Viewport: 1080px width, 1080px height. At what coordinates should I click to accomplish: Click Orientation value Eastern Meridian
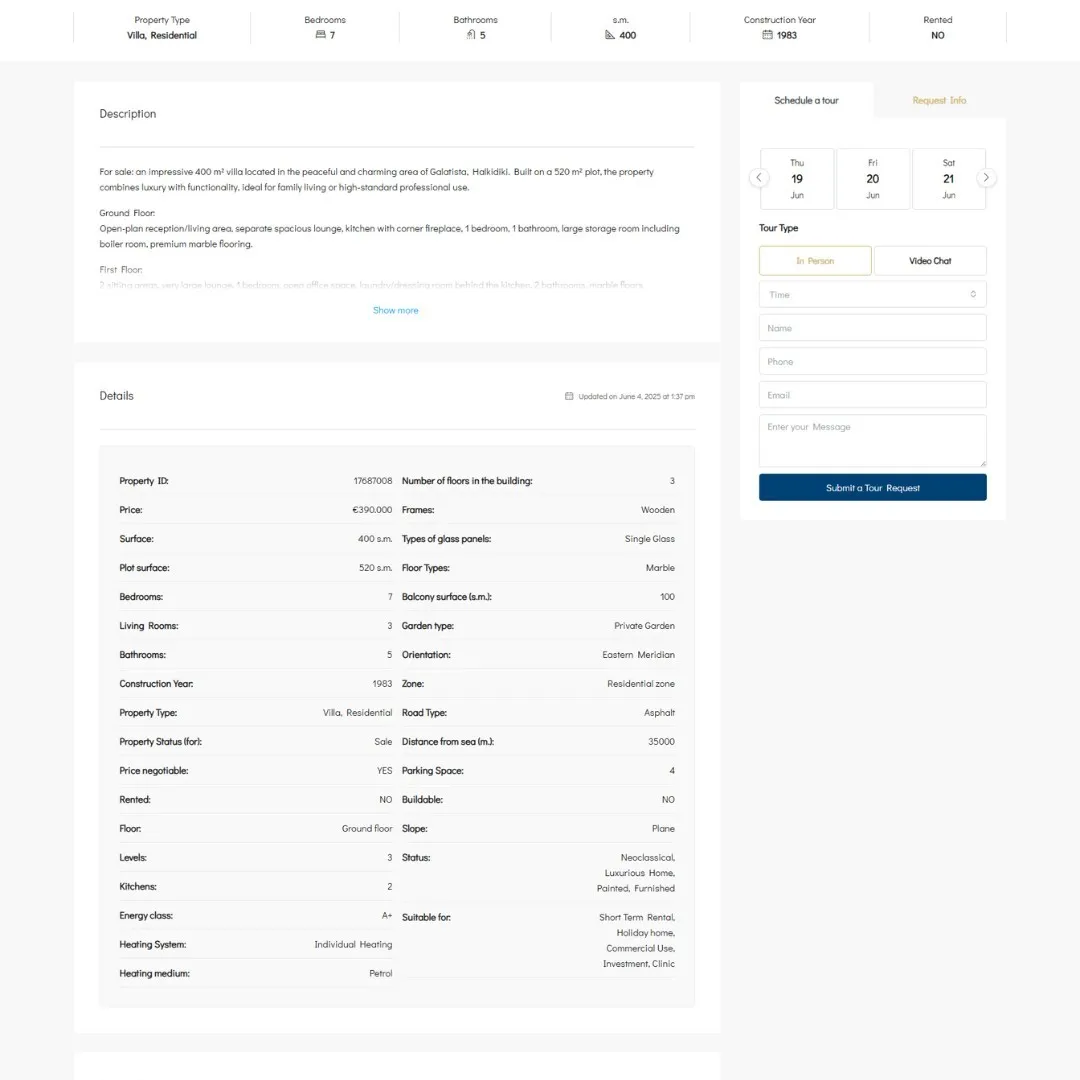638,654
